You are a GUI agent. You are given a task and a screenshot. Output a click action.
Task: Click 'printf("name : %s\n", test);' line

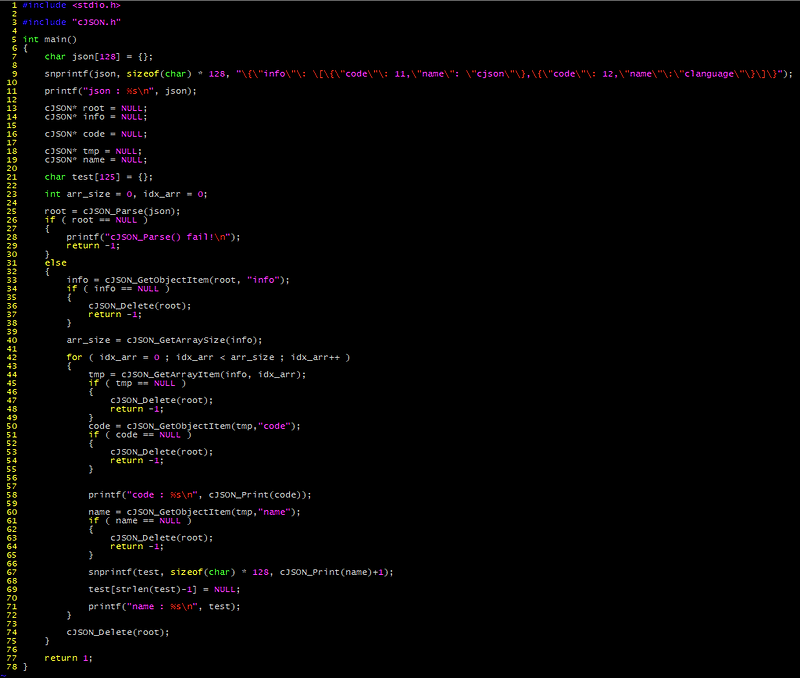(x=164, y=606)
